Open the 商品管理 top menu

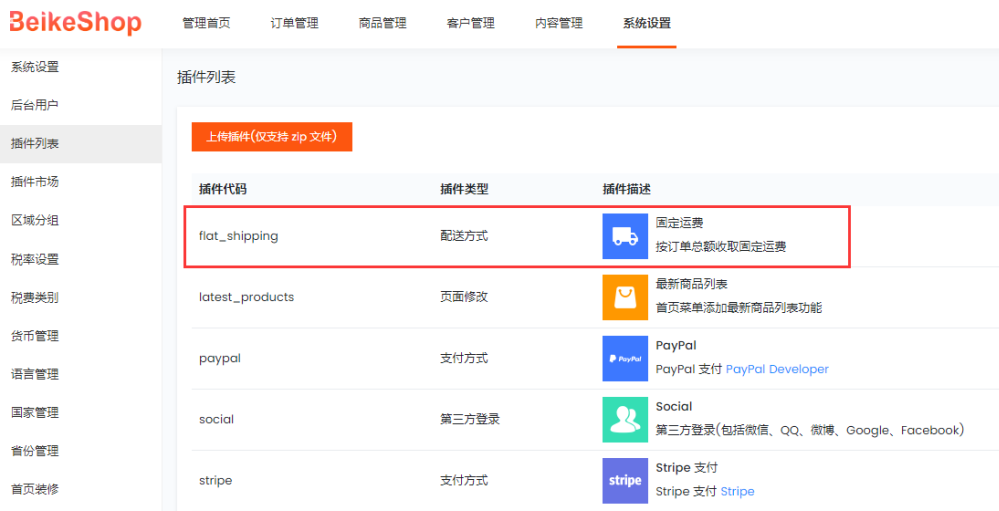pyautogui.click(x=382, y=24)
